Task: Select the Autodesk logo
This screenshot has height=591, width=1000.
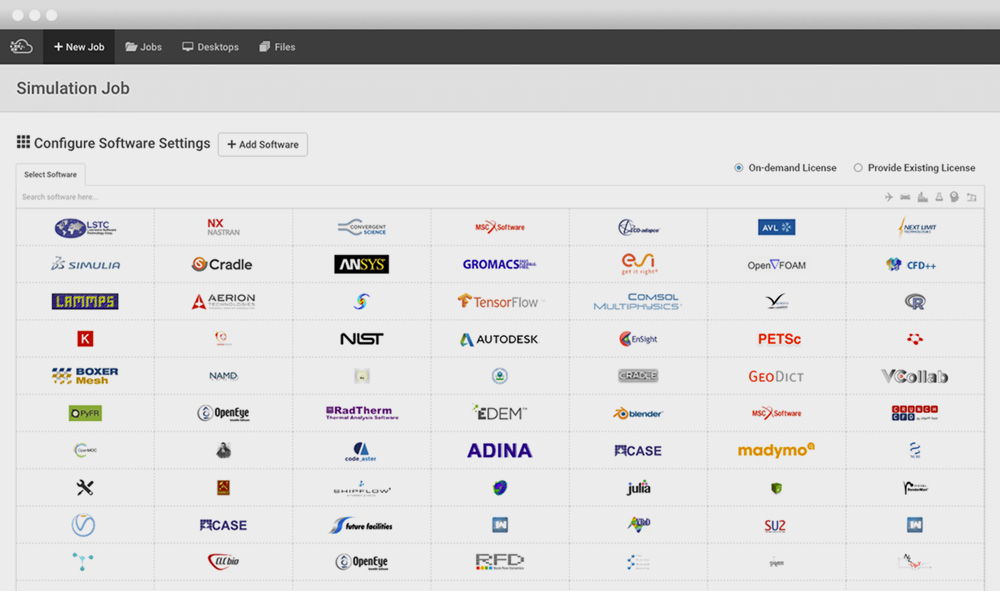Action: click(499, 339)
